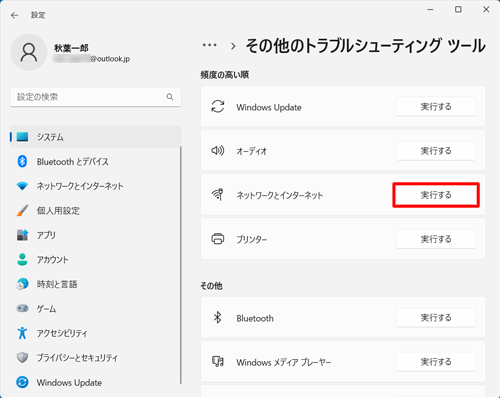Click the アプリ sidebar icon
This screenshot has height=398, width=500.
click(22, 235)
